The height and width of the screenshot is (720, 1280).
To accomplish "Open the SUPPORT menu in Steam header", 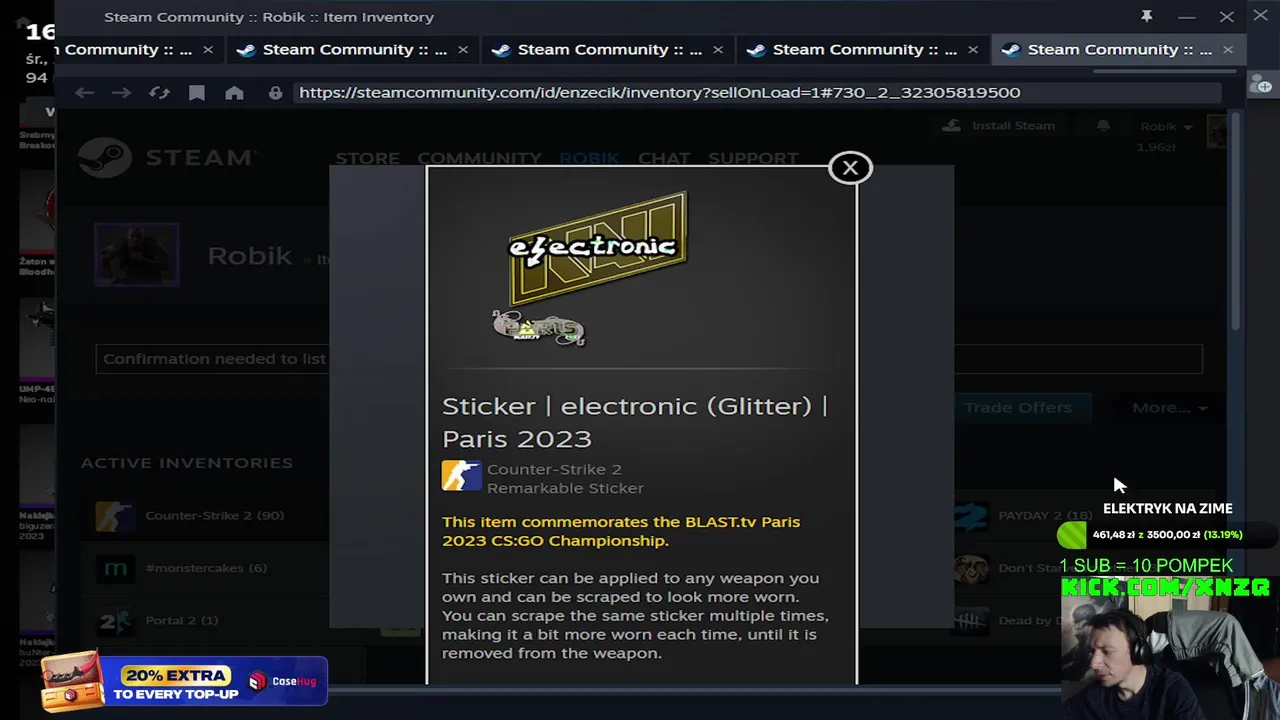I will (753, 158).
